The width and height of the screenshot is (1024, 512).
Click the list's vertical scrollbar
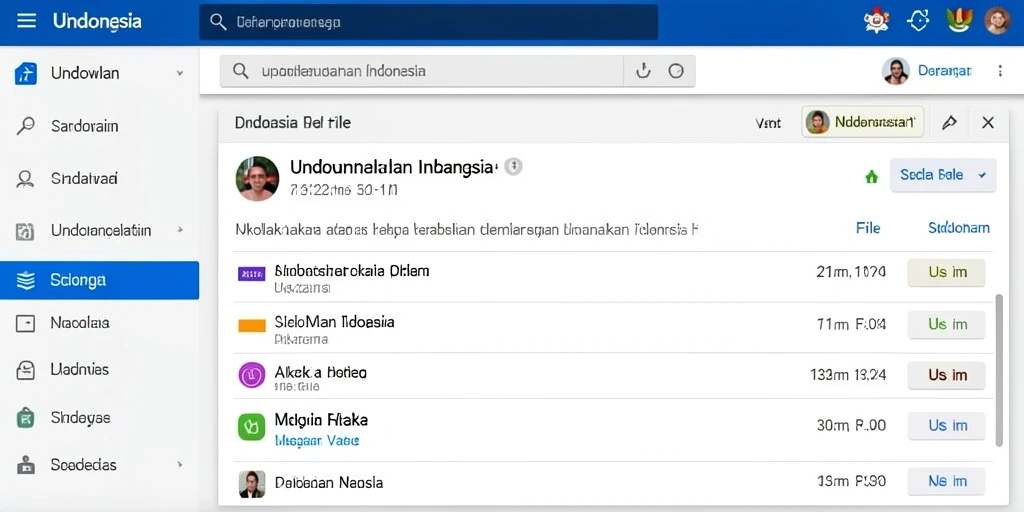click(998, 370)
